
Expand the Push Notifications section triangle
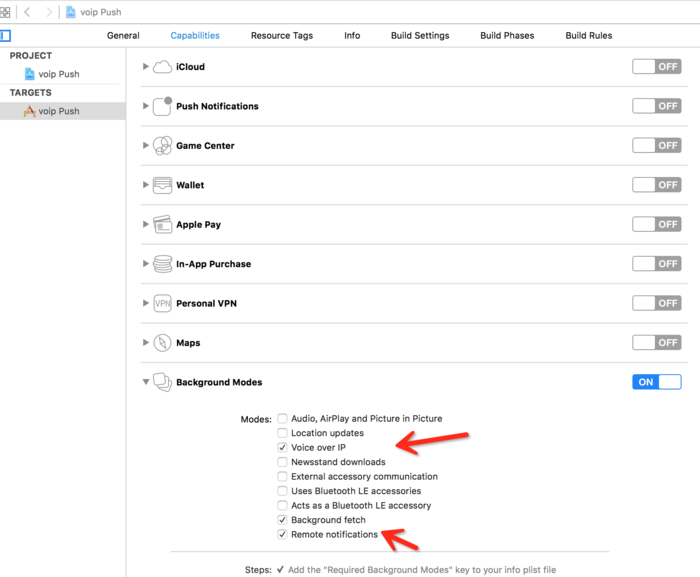[x=146, y=106]
